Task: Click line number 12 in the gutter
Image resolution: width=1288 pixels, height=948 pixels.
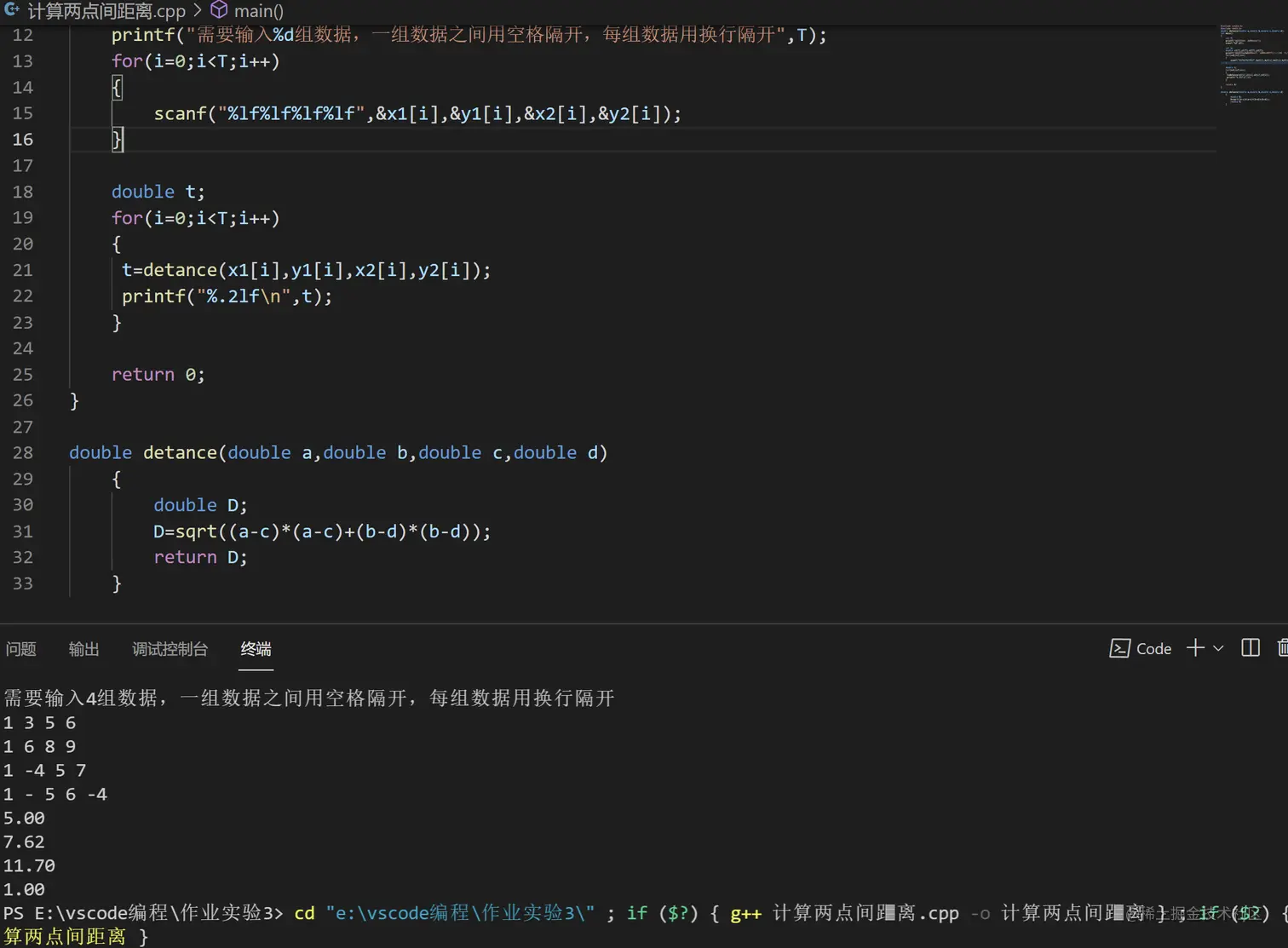Action: (x=23, y=35)
